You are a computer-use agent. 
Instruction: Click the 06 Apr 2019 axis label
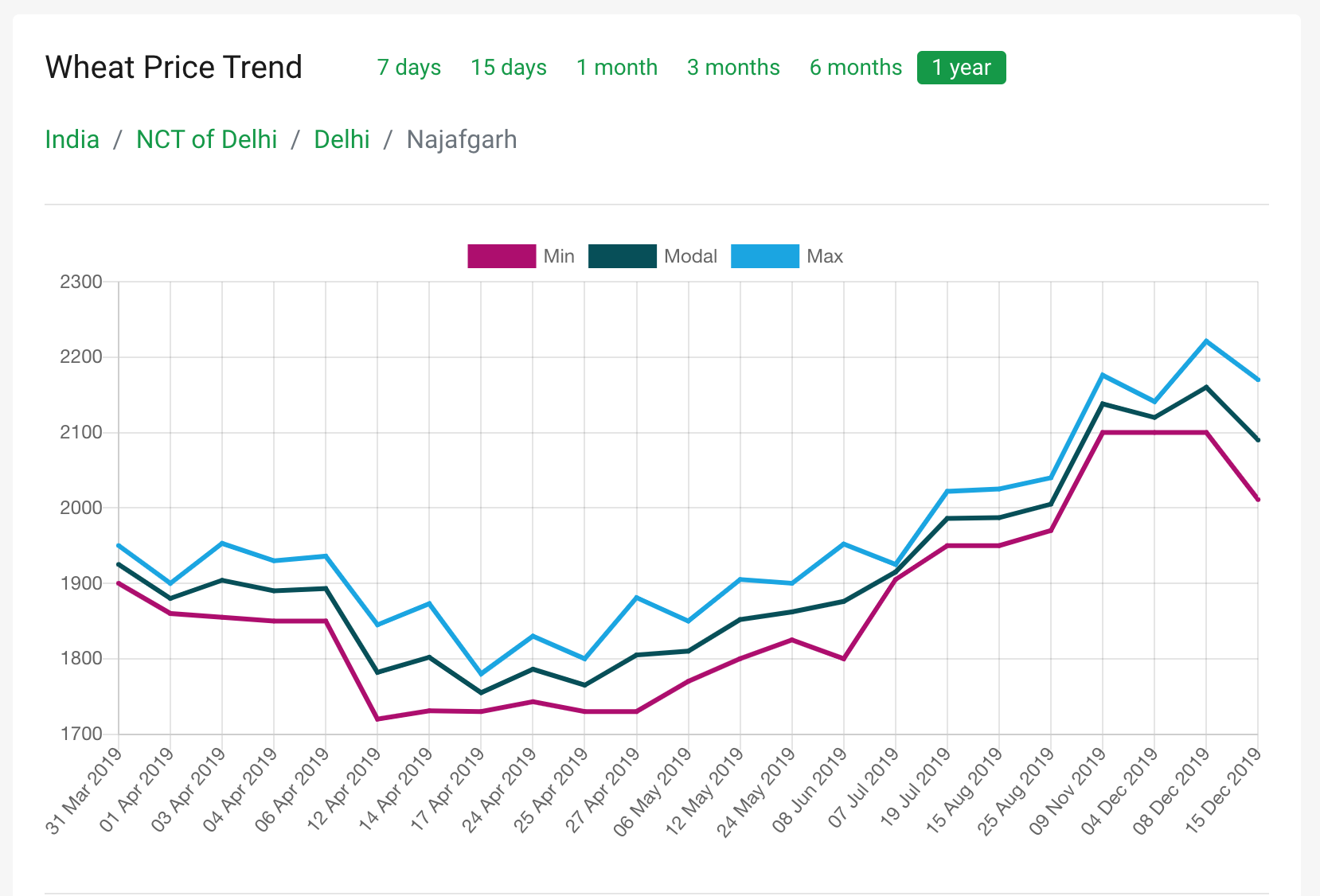pos(291,791)
